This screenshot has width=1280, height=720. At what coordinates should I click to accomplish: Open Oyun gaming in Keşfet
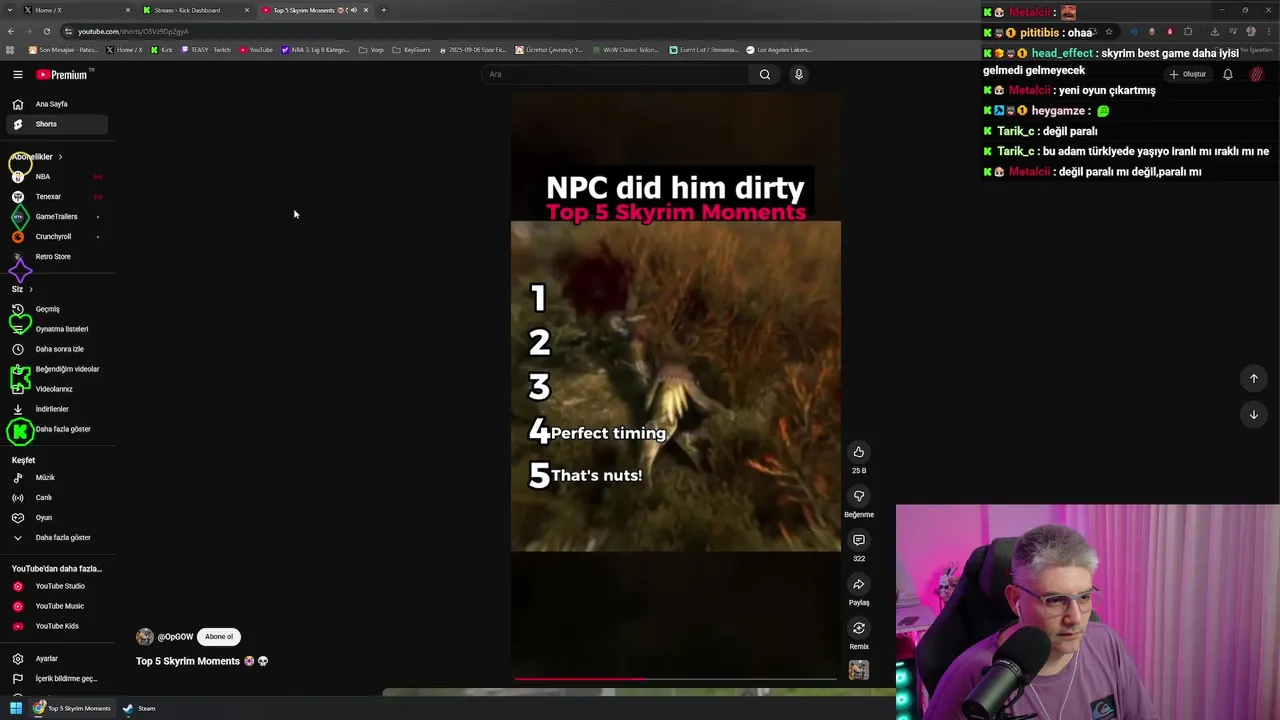tap(56, 518)
